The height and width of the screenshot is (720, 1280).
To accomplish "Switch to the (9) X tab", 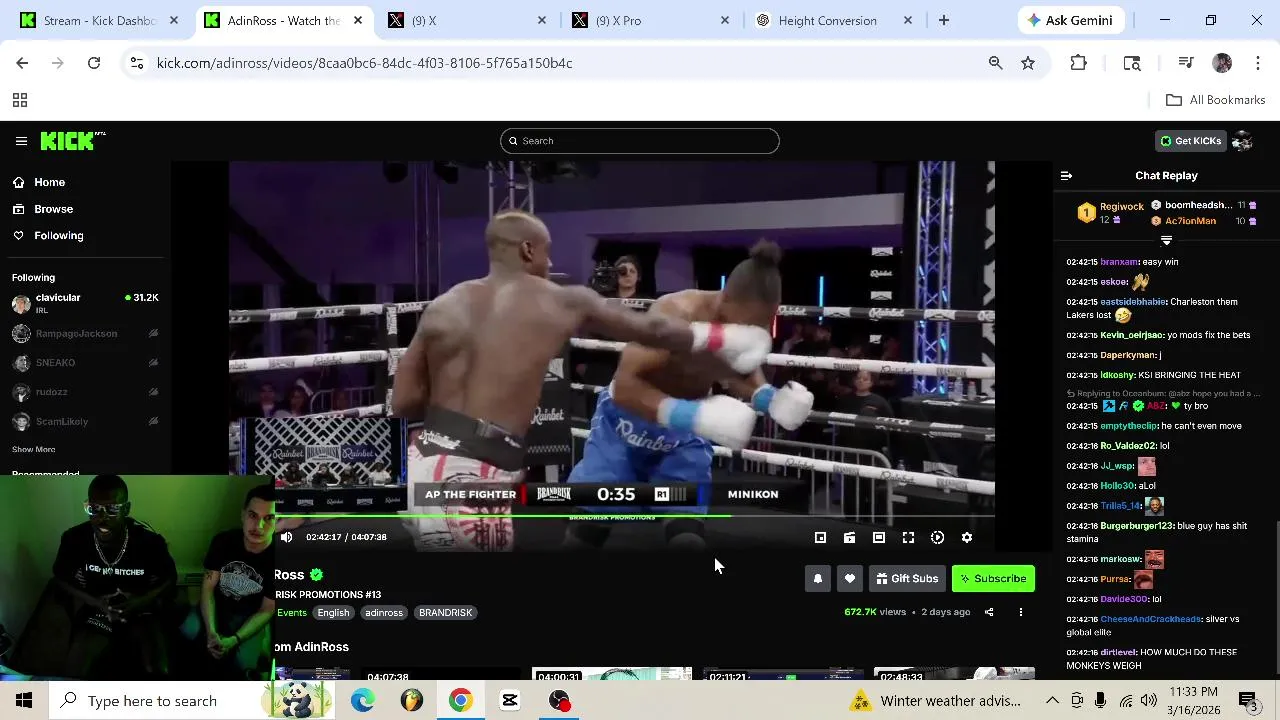I will click(466, 20).
